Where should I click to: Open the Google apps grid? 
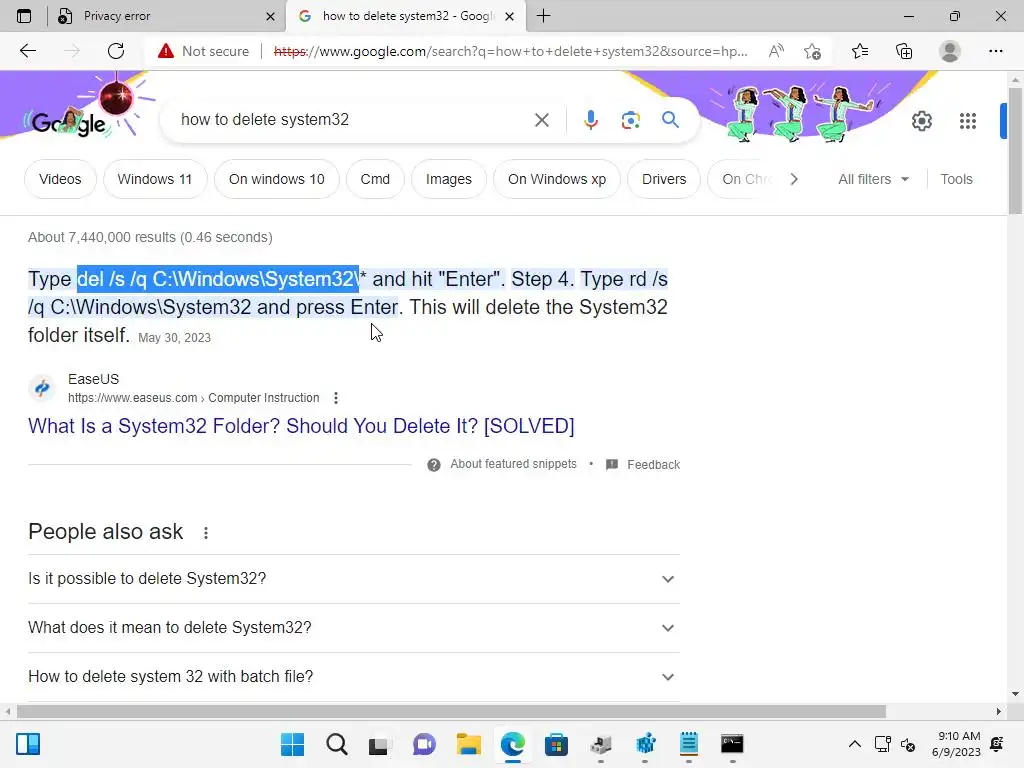(967, 121)
